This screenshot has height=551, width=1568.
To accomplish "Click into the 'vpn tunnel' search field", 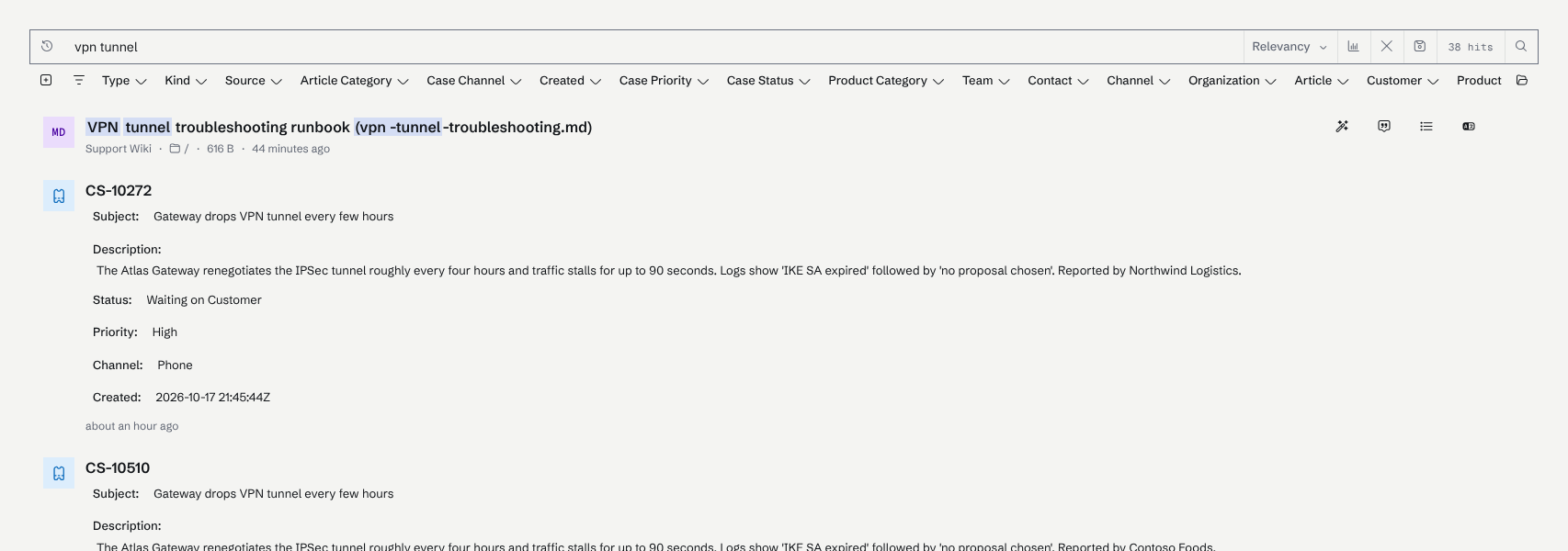I will pos(653,47).
